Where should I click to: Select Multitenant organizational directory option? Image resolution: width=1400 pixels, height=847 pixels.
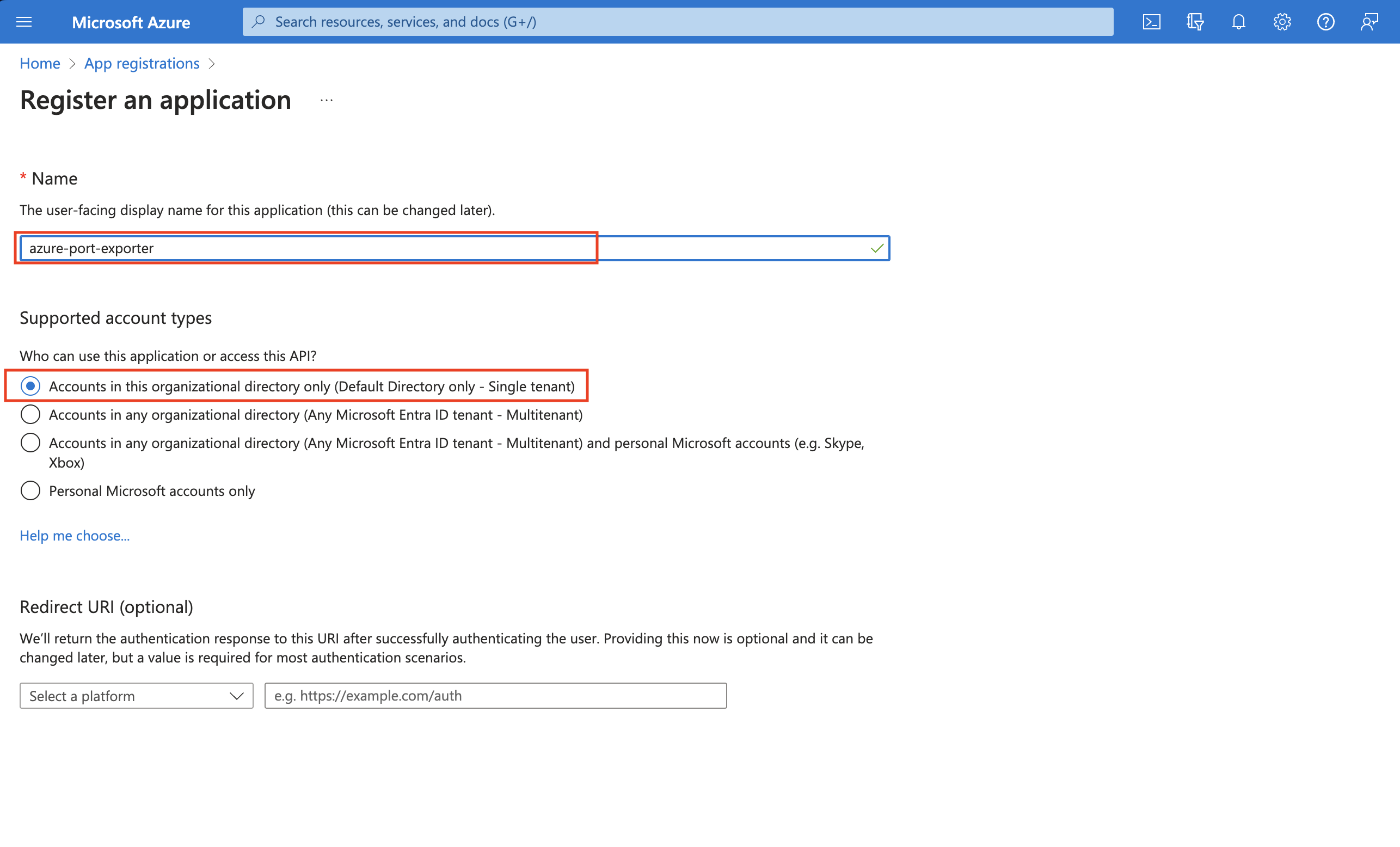click(x=30, y=415)
